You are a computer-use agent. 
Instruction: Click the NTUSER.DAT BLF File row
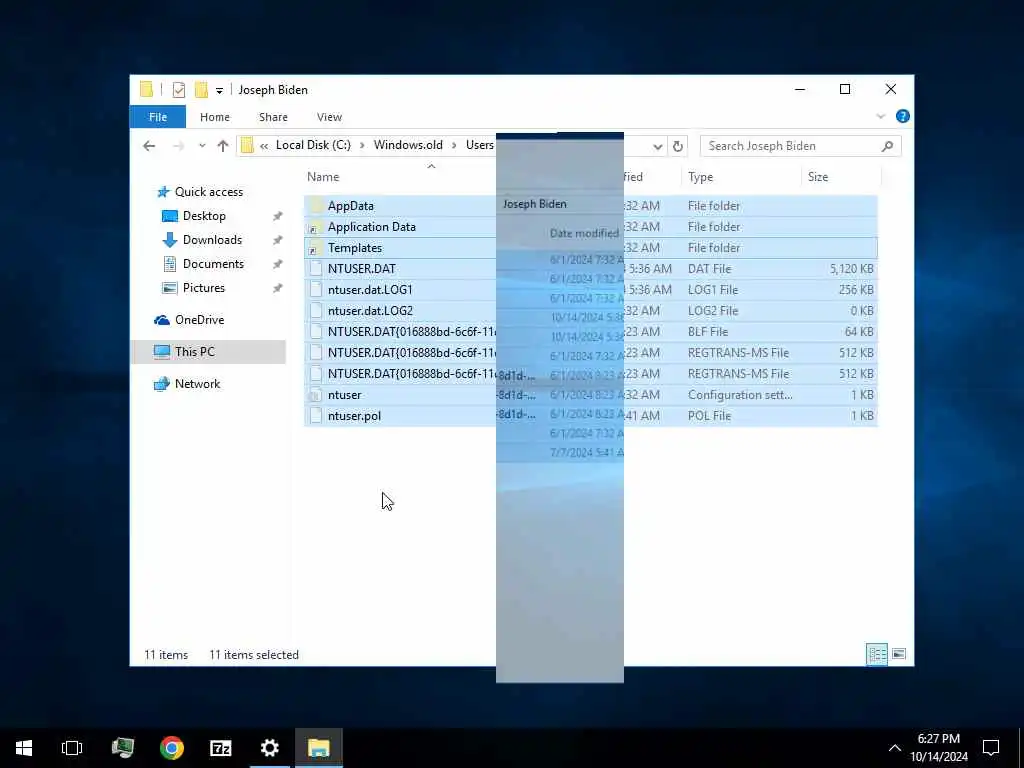pos(590,332)
